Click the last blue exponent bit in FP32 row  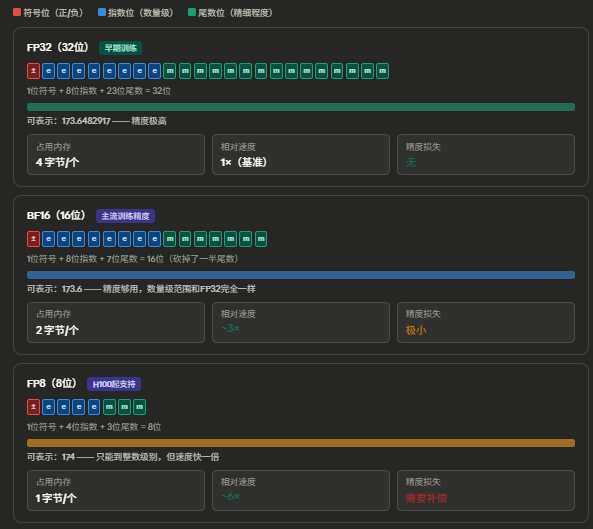point(154,71)
